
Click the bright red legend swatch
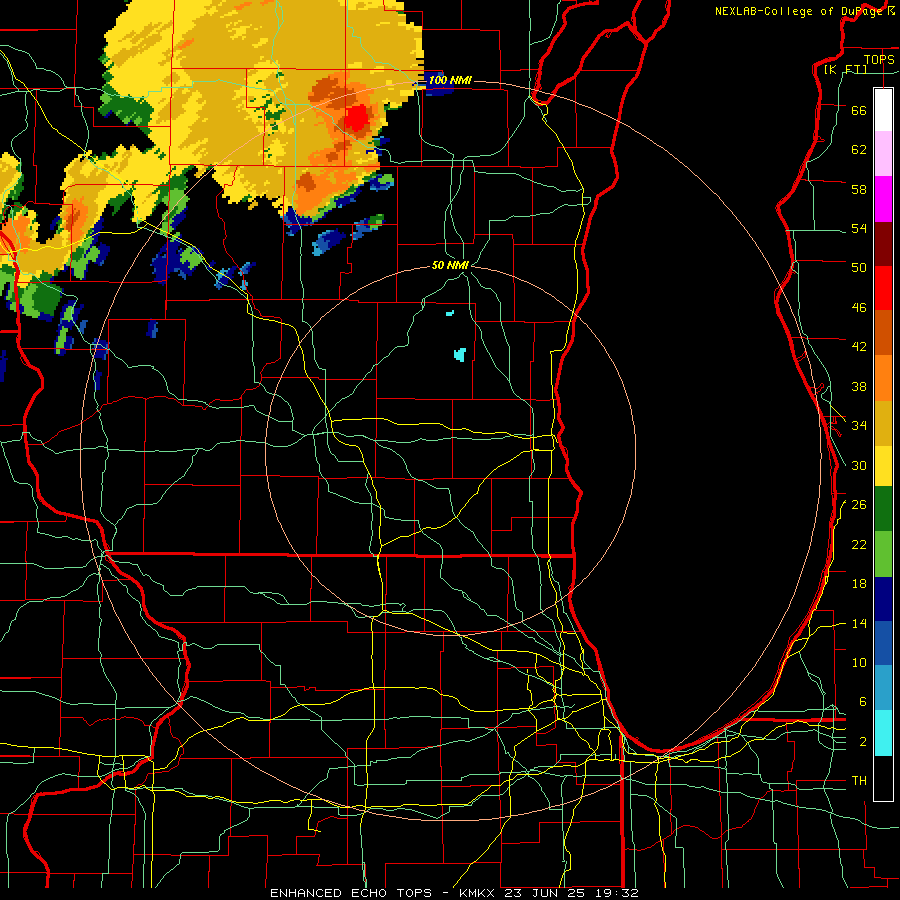tap(883, 288)
